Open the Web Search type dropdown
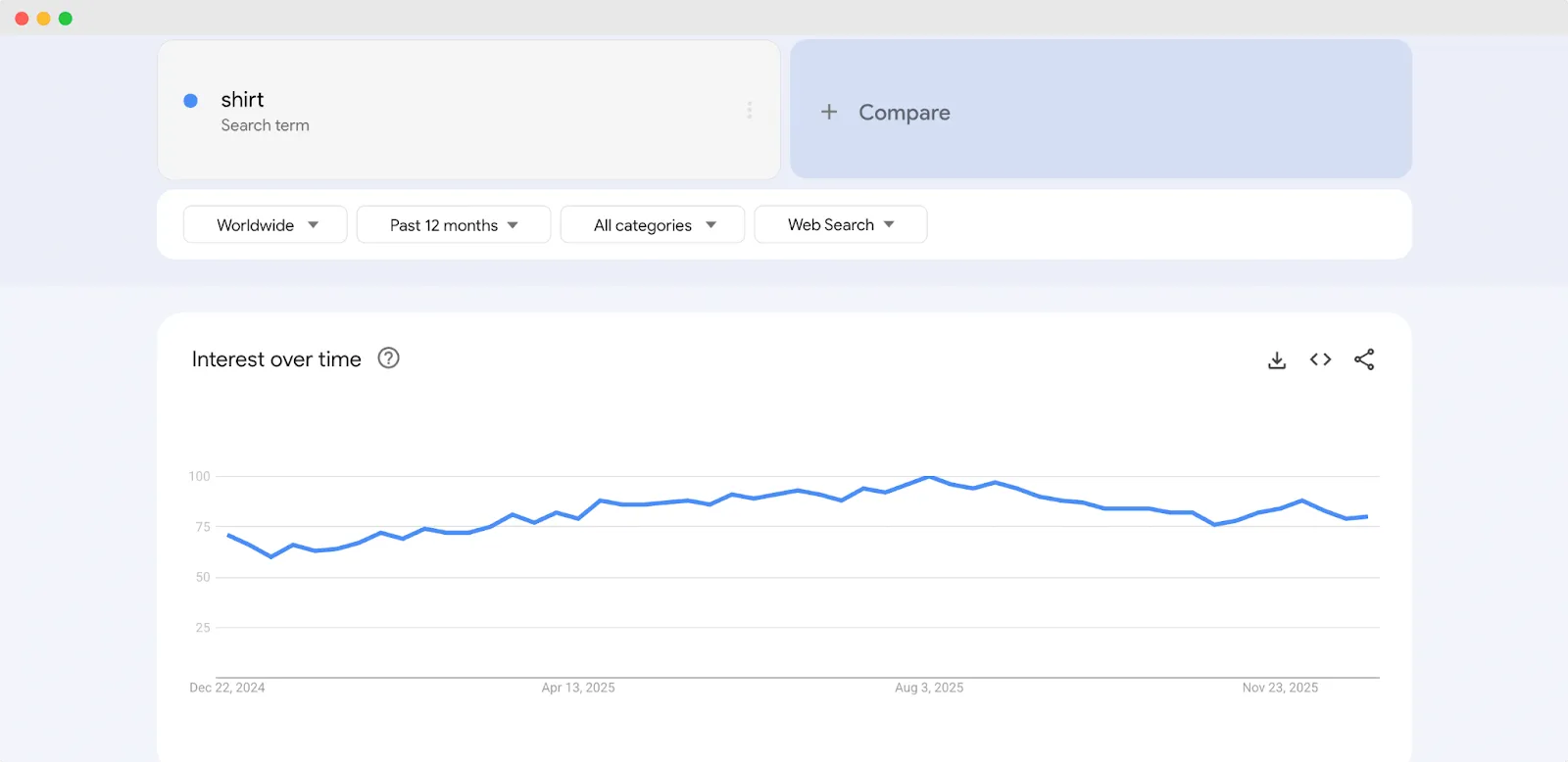The width and height of the screenshot is (1568, 762). pos(841,224)
